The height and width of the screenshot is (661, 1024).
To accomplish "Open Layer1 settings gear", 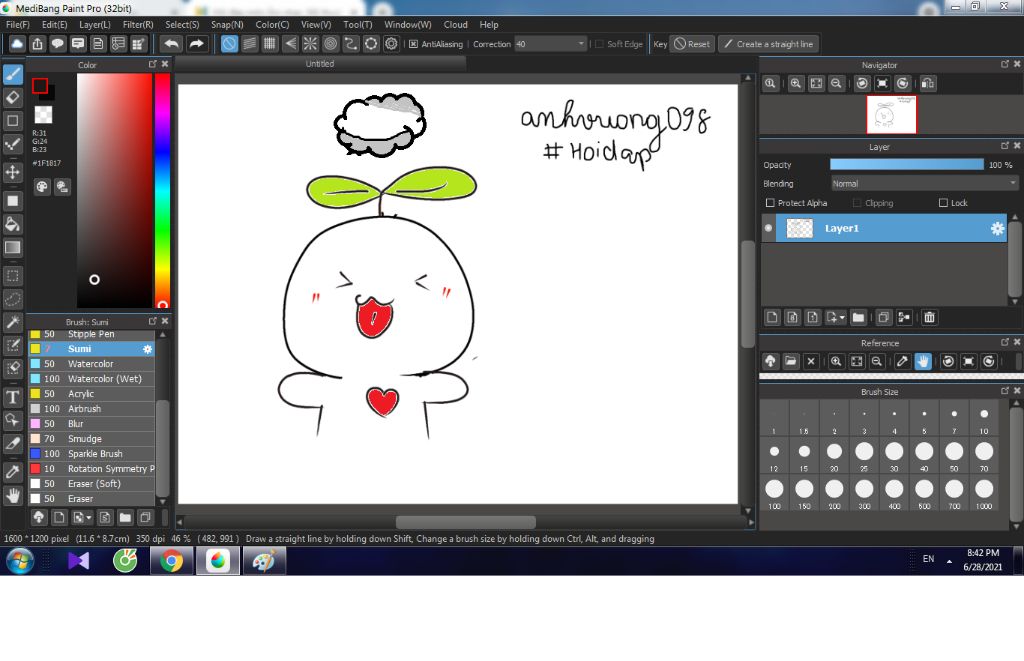I will point(997,229).
